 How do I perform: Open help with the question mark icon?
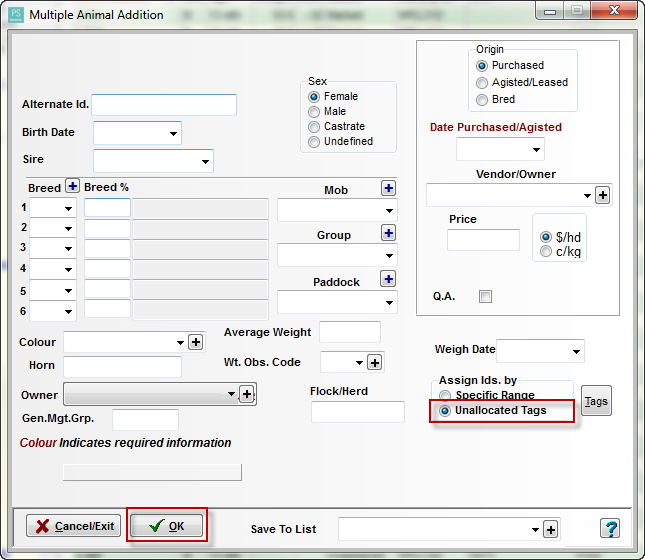(610, 528)
